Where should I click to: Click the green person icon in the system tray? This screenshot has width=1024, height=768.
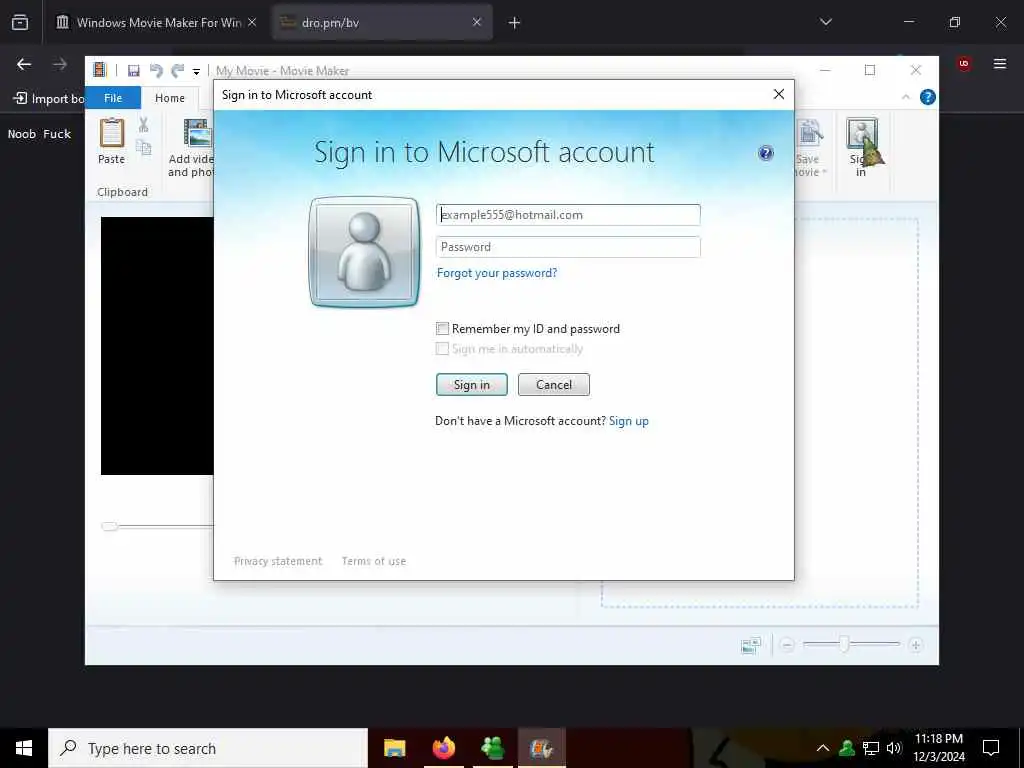[847, 748]
